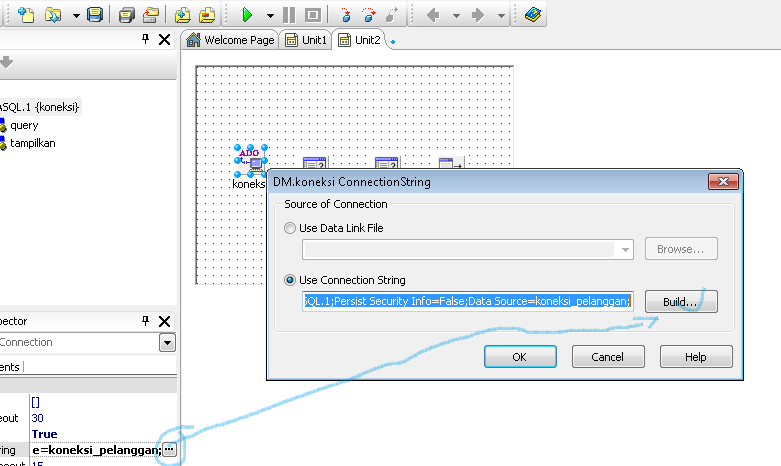Click the New Items toolbar icon

[x=26, y=15]
